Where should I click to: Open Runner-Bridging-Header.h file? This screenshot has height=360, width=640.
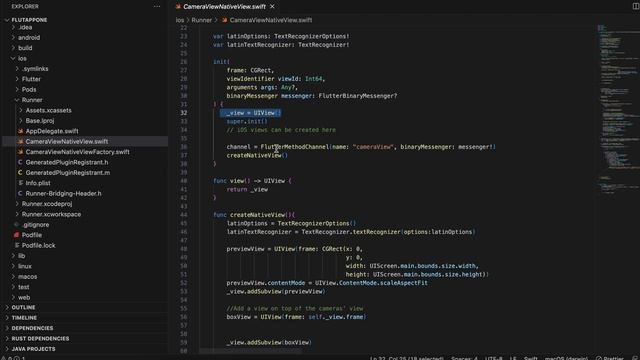63,193
